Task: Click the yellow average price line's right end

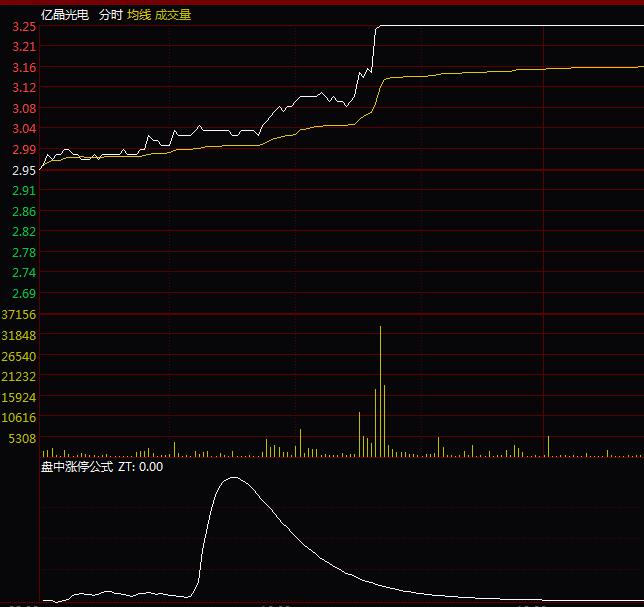Action: coord(638,67)
